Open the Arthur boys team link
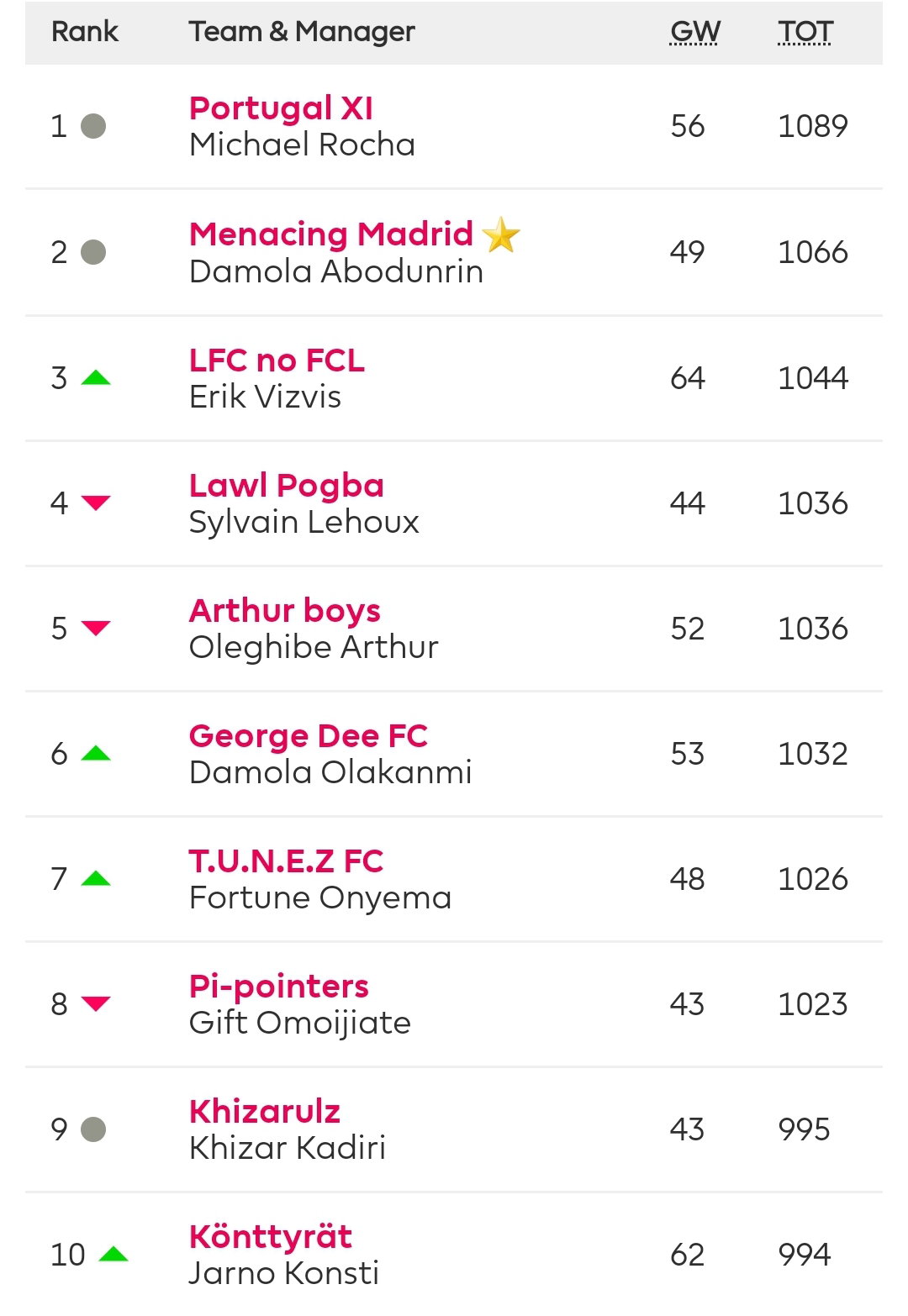 285,611
